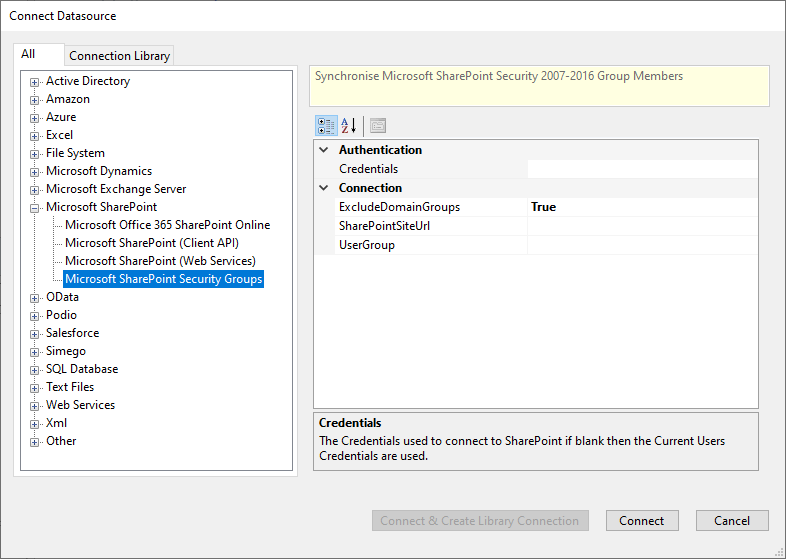The height and width of the screenshot is (559, 786).
Task: Select the Azure label
Action: click(x=61, y=117)
